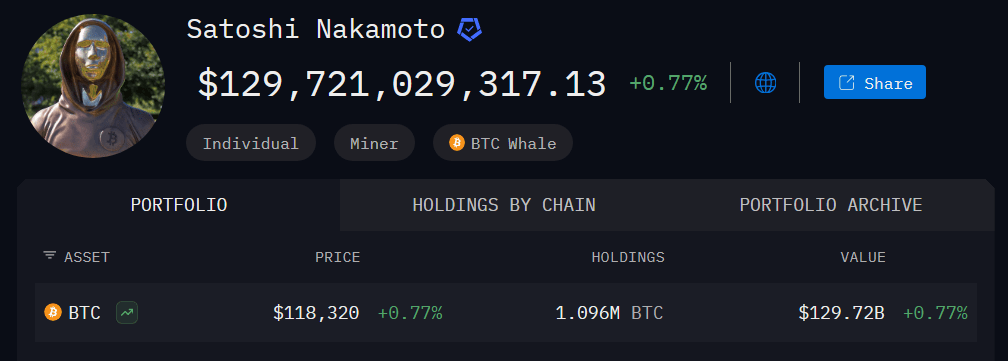1008x361 pixels.
Task: Click the Bitcoin logo in BTC row
Action: pyautogui.click(x=53, y=313)
